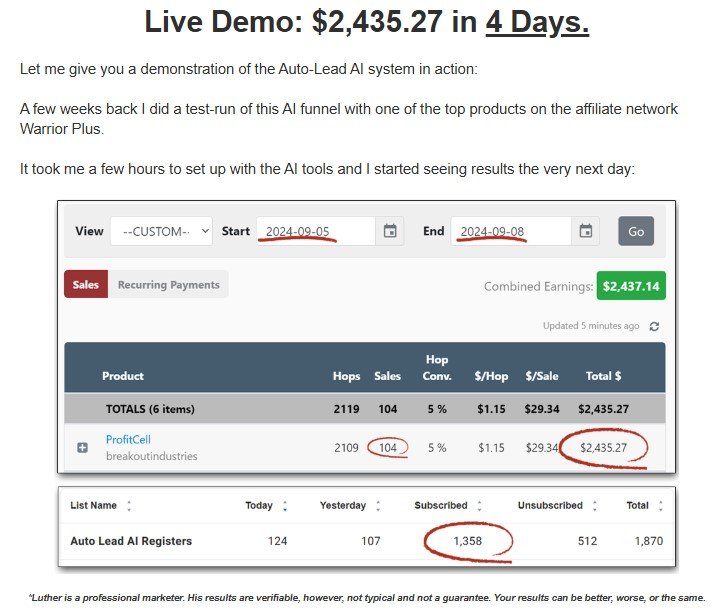
Task: Sort by Yesterday column arrows
Action: [x=378, y=505]
